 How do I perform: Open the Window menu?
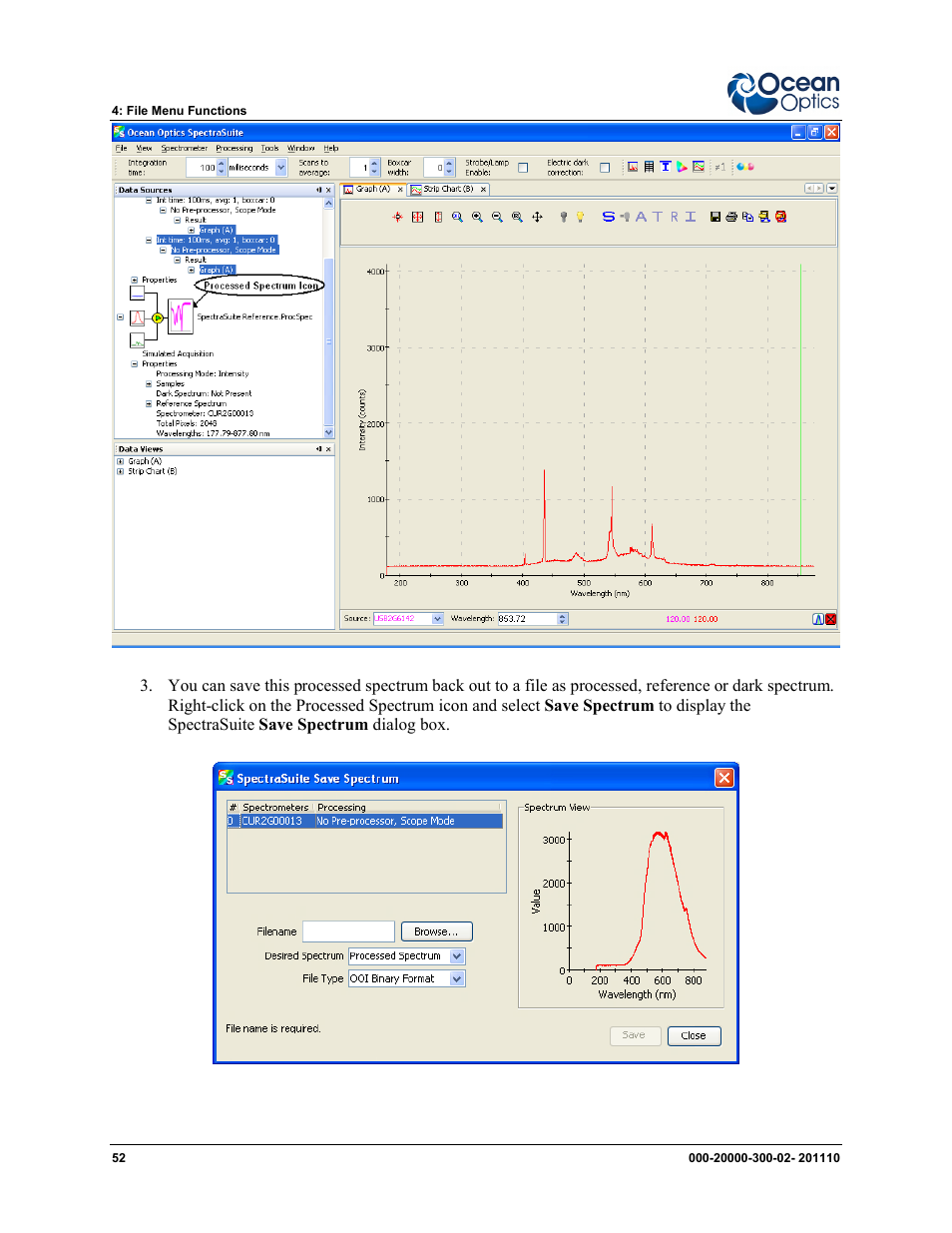point(301,148)
